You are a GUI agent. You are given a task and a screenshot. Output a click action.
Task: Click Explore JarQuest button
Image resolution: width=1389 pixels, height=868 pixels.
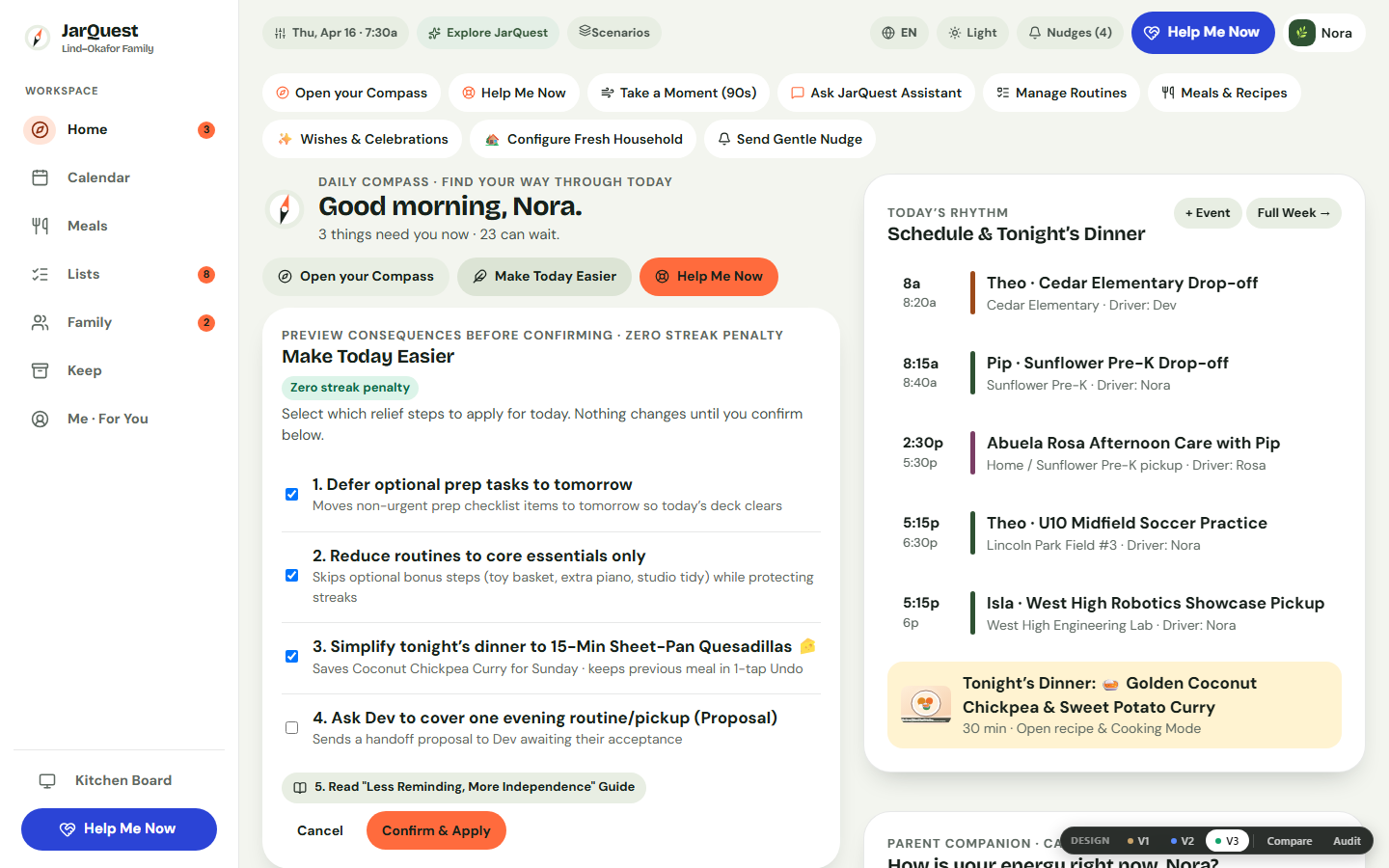tap(488, 33)
